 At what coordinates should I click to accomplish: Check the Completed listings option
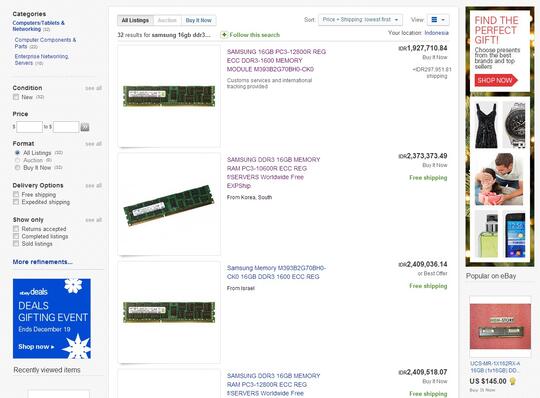pyautogui.click(x=16, y=236)
